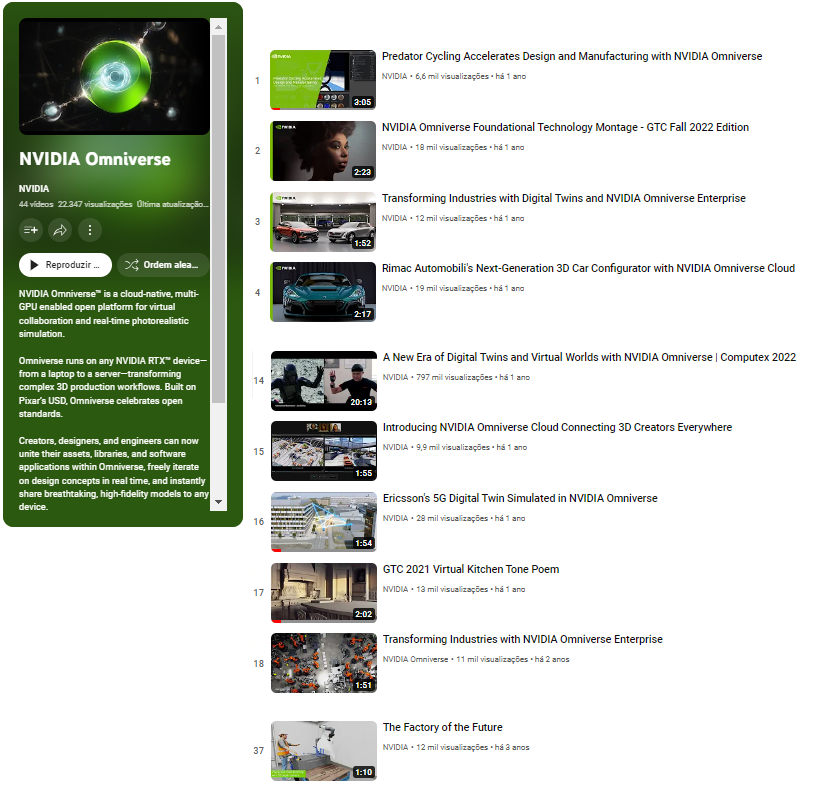Open Rimac Automobili 3D Car Configurator video

coord(588,267)
